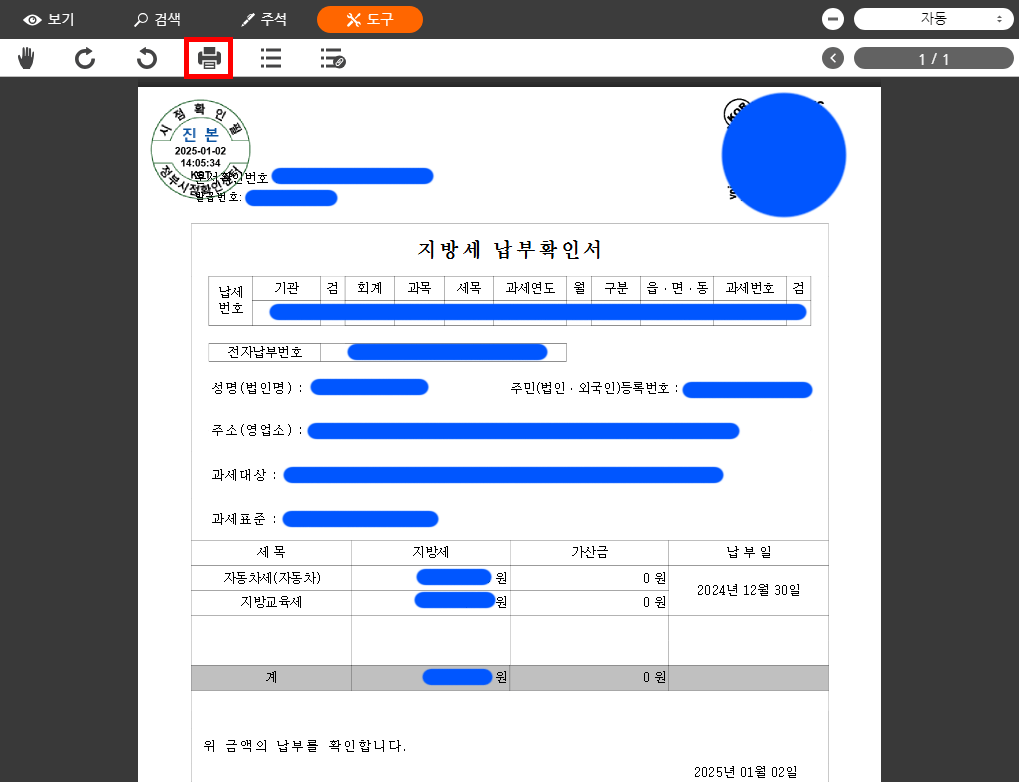This screenshot has width=1019, height=782.
Task: Click the left chevron beside the page counter
Action: tap(832, 58)
